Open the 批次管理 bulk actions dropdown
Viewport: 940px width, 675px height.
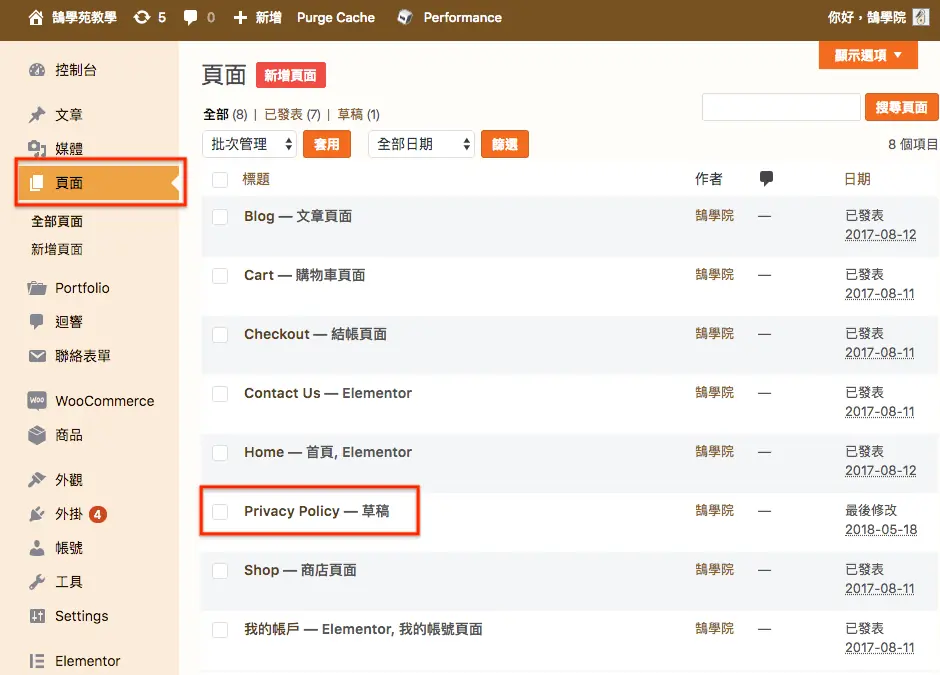click(249, 144)
